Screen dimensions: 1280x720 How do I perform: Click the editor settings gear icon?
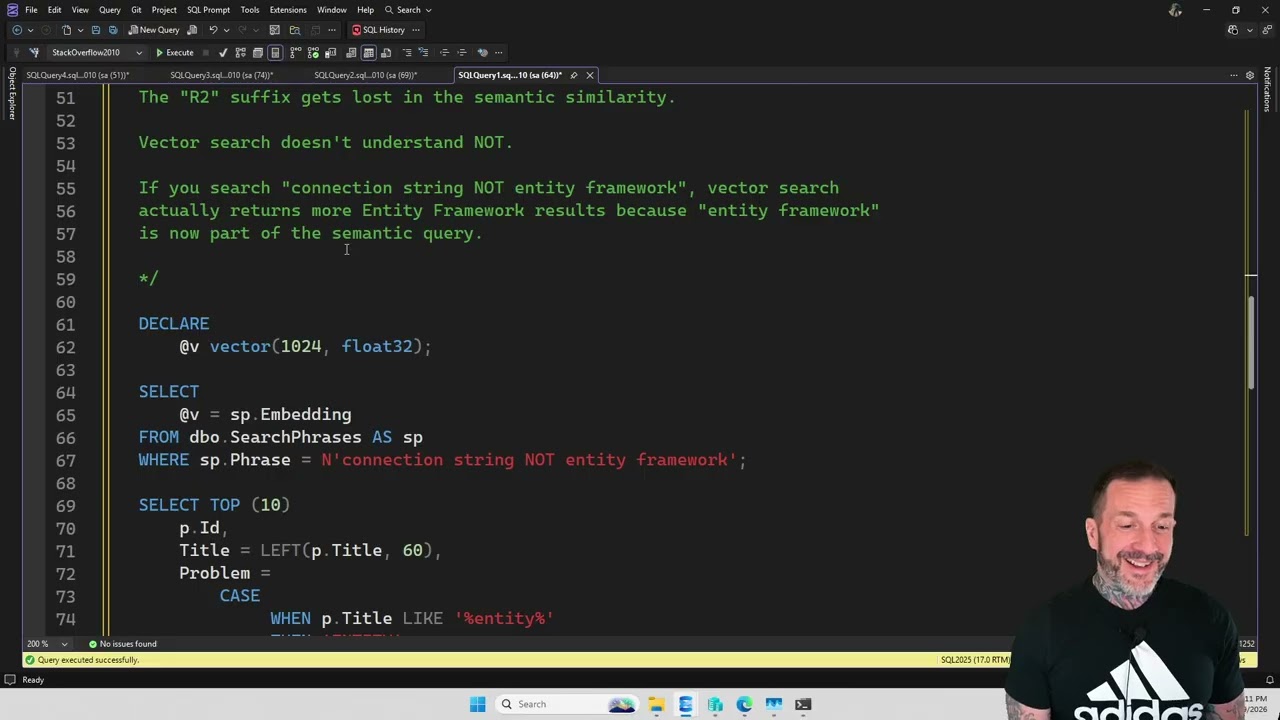pos(1249,75)
